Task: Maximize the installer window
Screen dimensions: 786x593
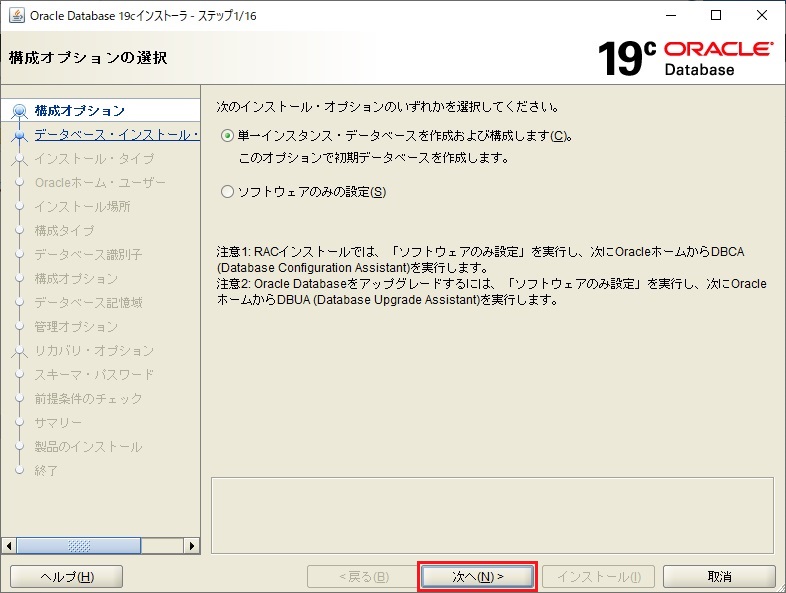Action: click(716, 16)
